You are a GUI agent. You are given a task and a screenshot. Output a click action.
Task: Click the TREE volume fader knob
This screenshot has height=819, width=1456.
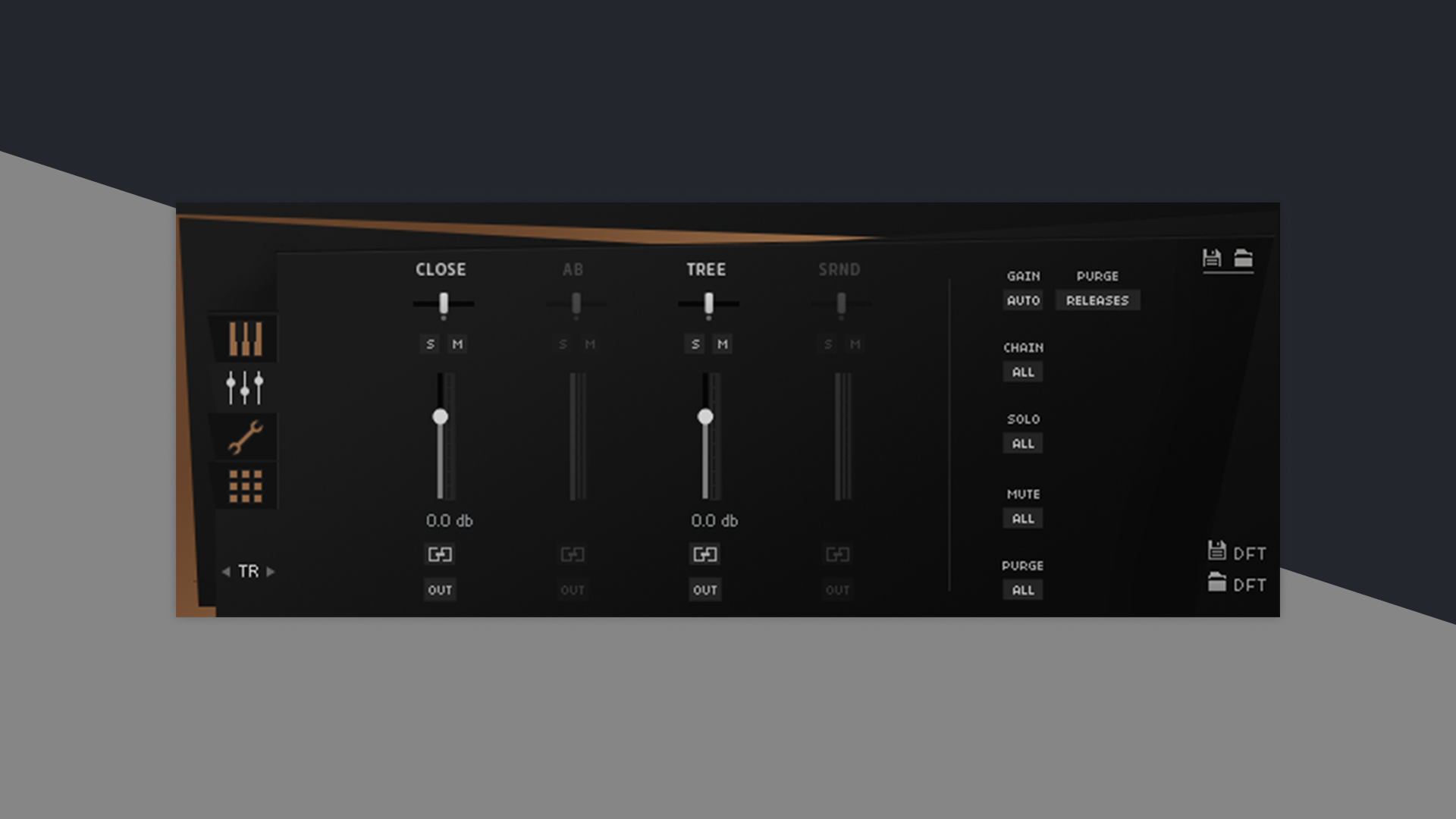coord(705,417)
